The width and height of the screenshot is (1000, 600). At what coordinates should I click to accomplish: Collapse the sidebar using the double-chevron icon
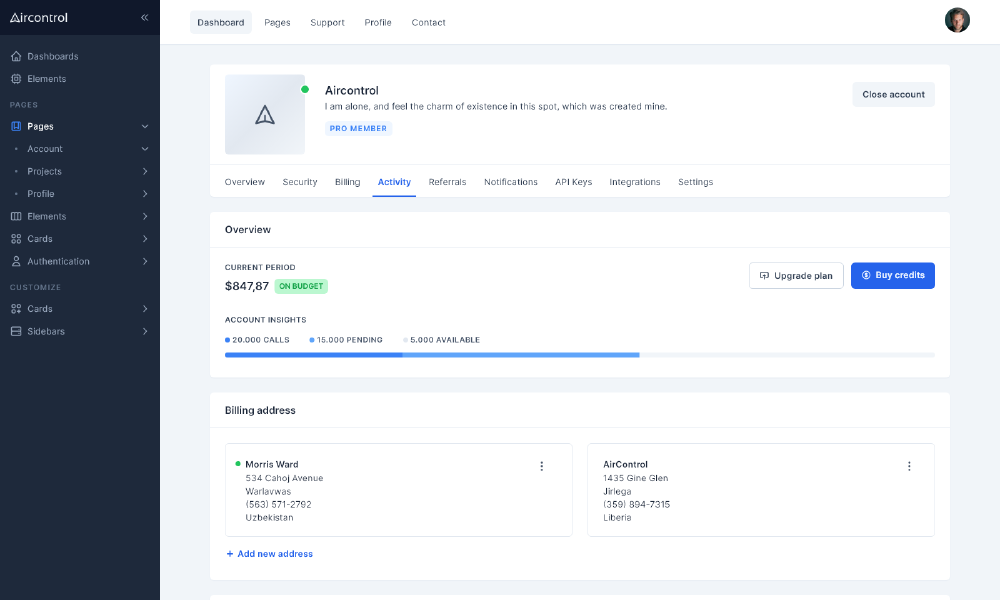[144, 17]
